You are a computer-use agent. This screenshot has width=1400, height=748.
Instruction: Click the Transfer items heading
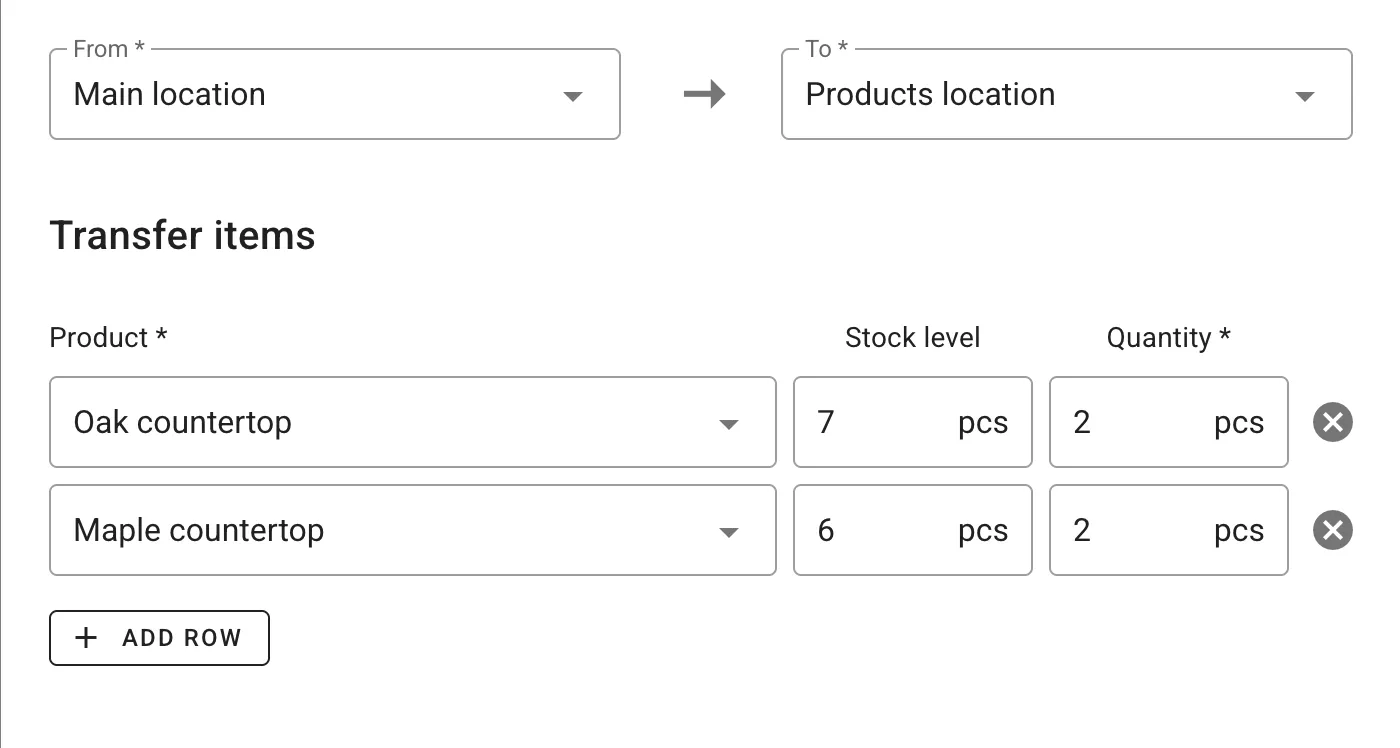point(182,235)
